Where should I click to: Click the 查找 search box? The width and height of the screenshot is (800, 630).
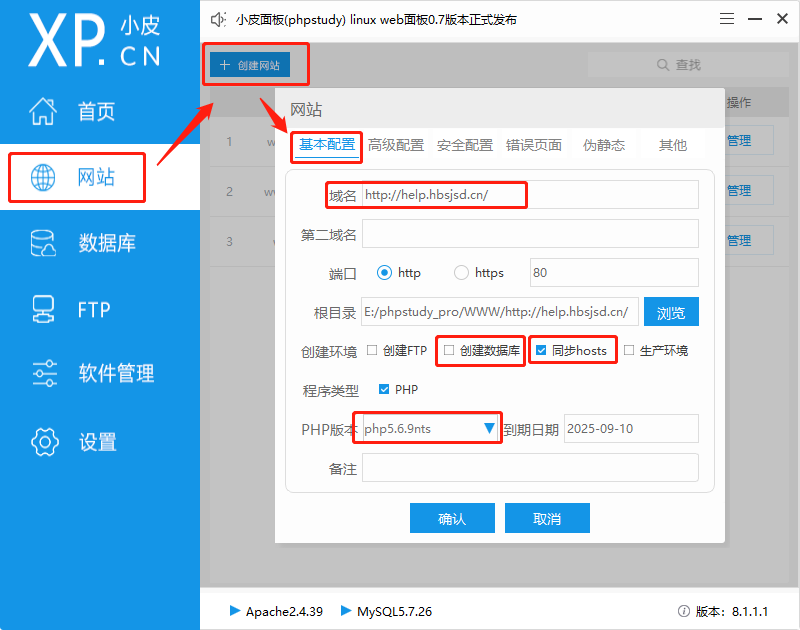click(688, 65)
